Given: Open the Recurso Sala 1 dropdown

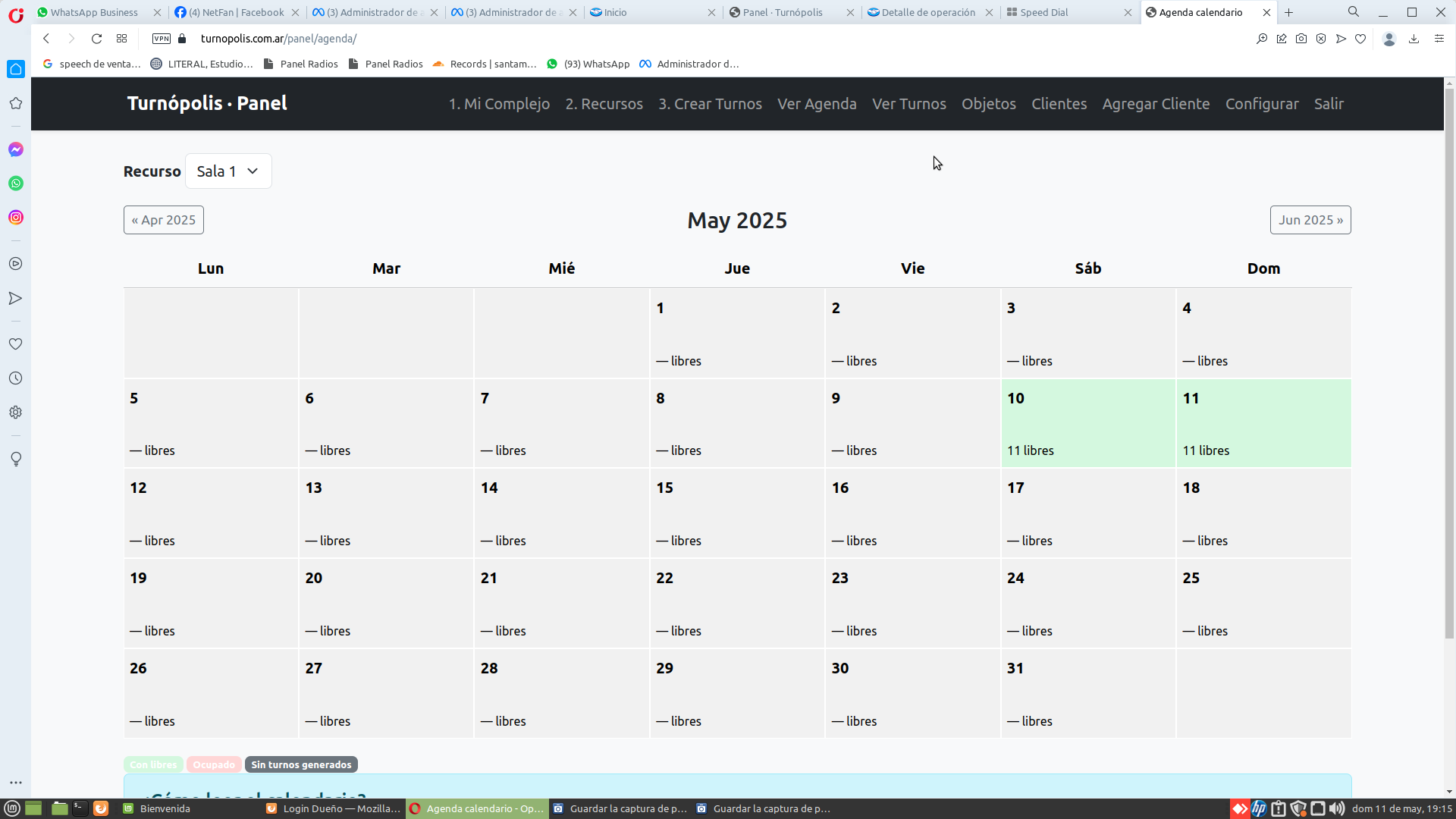Looking at the screenshot, I should tap(228, 171).
